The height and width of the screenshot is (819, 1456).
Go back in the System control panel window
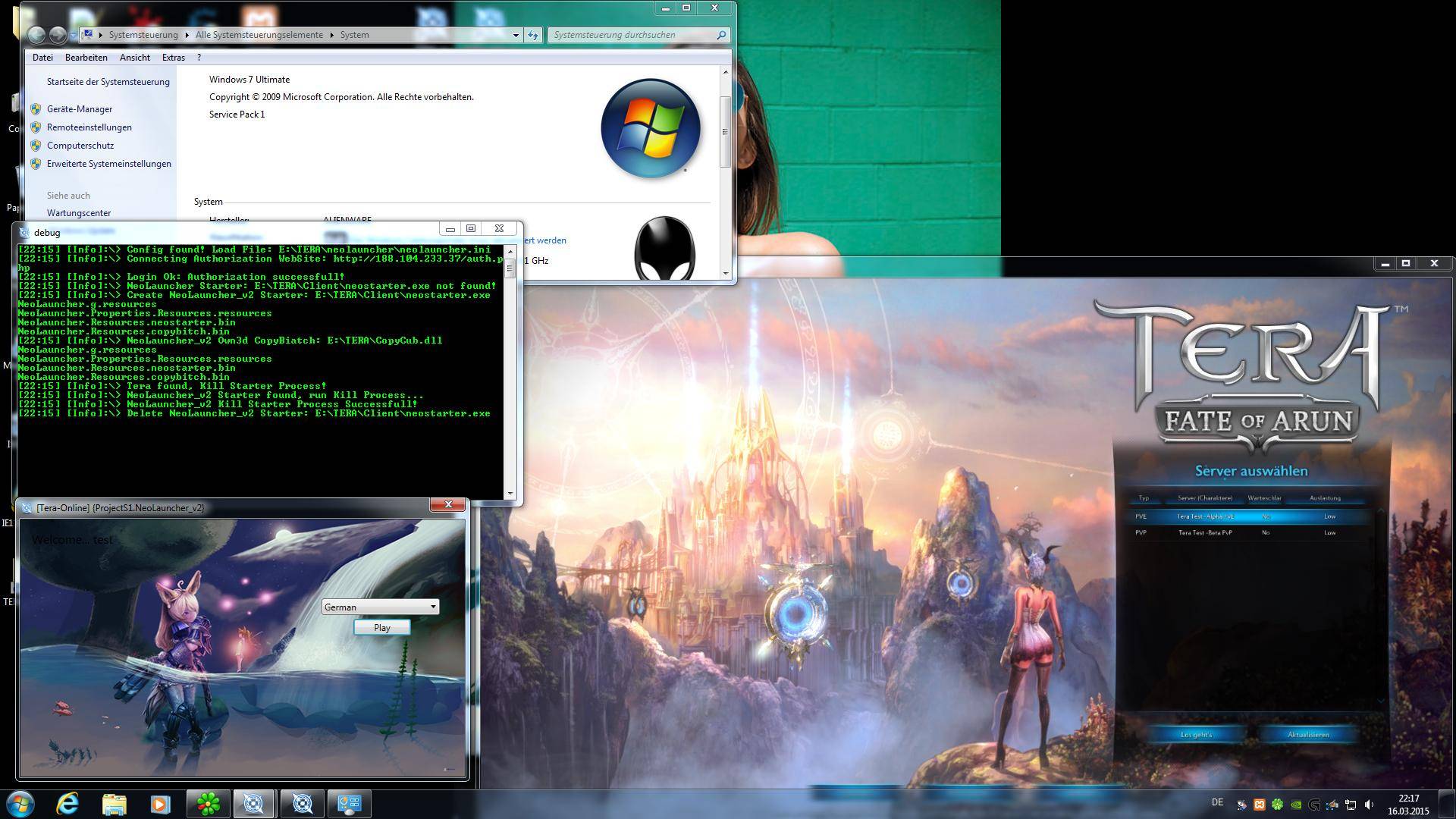(36, 35)
